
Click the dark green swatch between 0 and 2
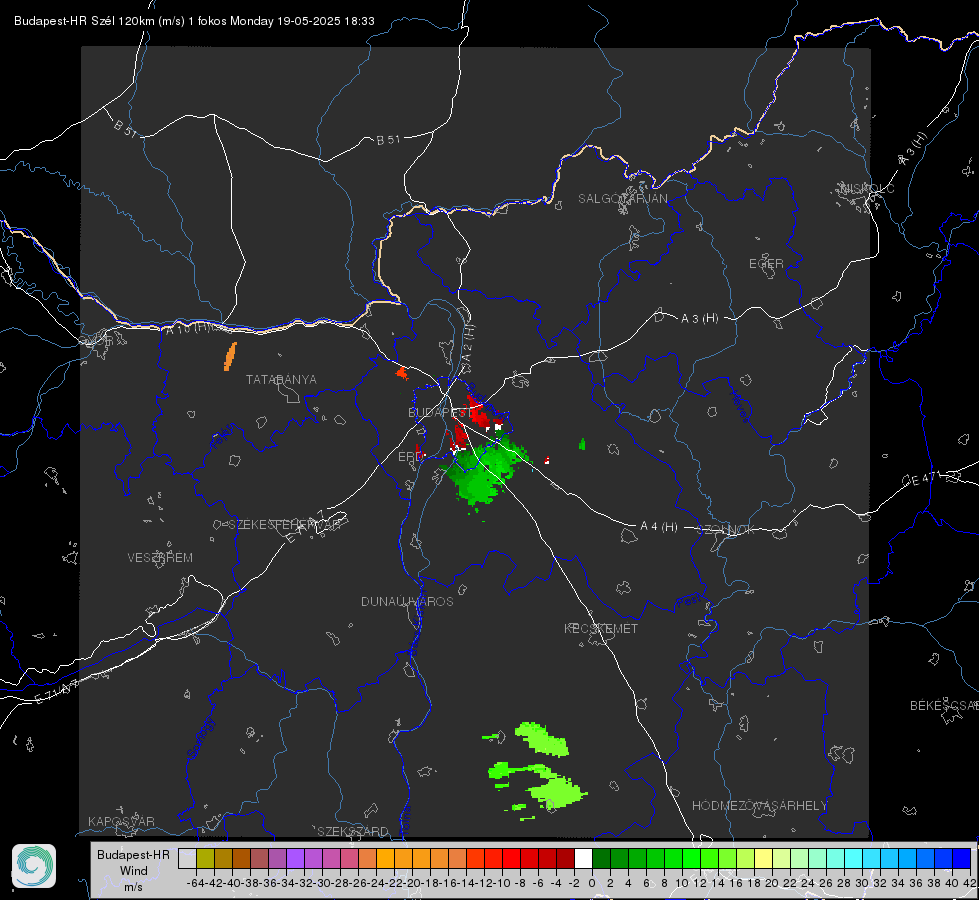tap(601, 858)
